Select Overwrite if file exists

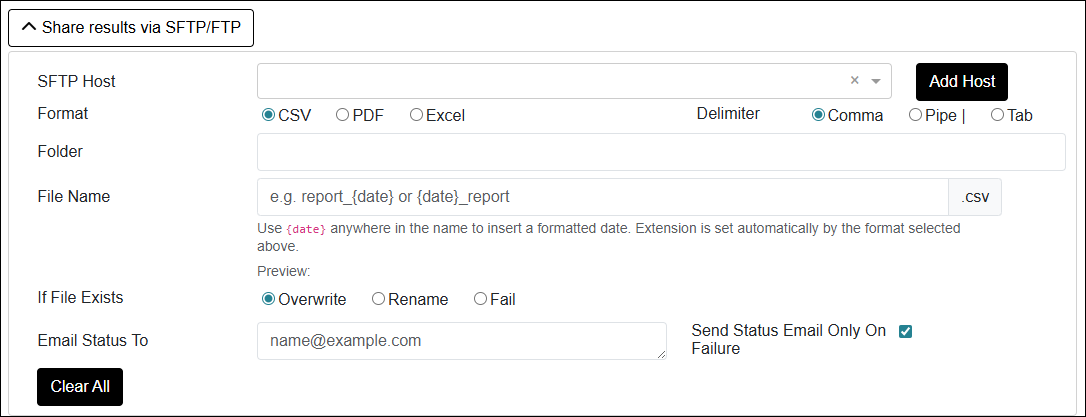click(x=268, y=299)
